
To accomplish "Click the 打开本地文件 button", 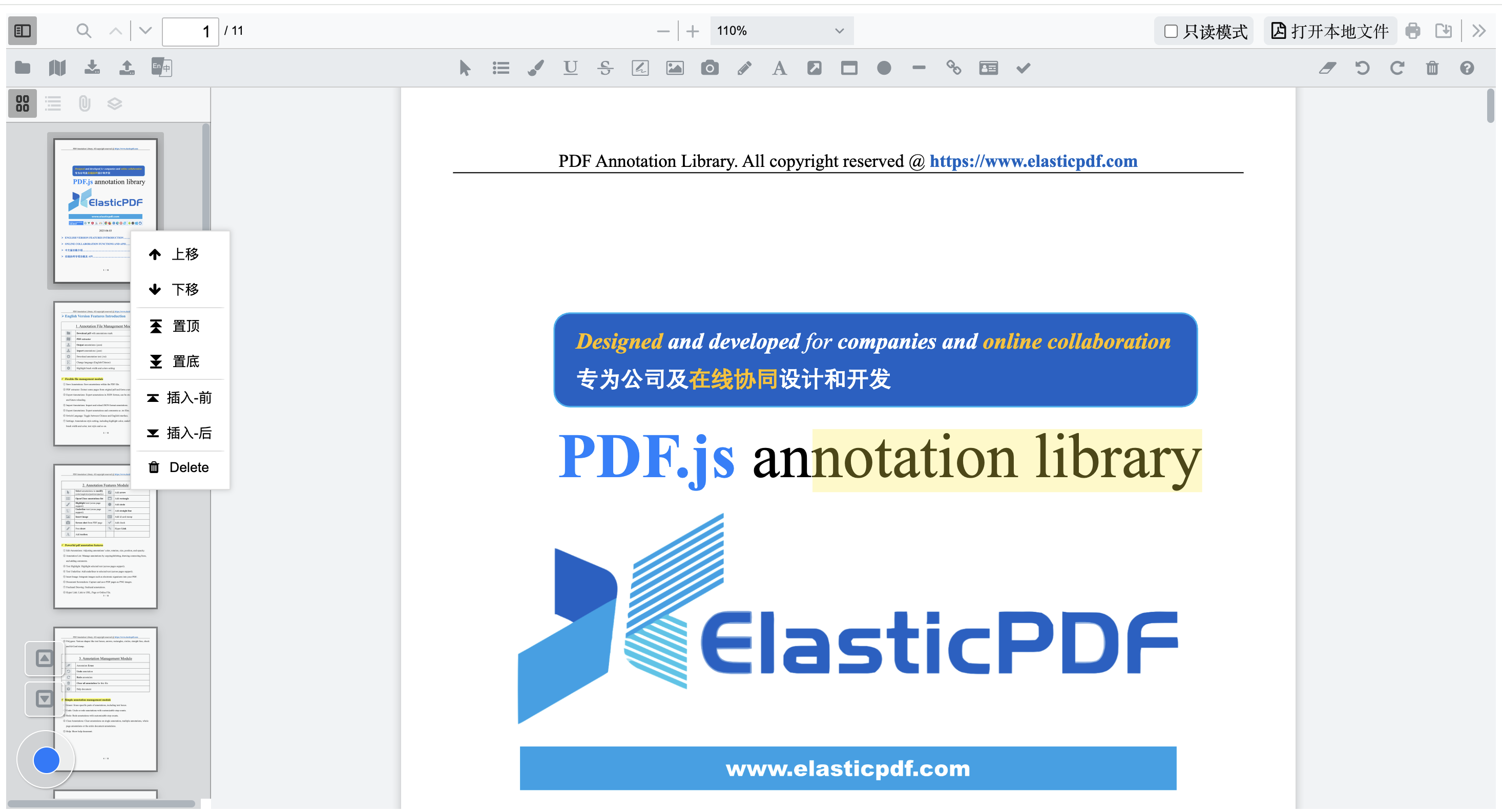I will pyautogui.click(x=1330, y=31).
